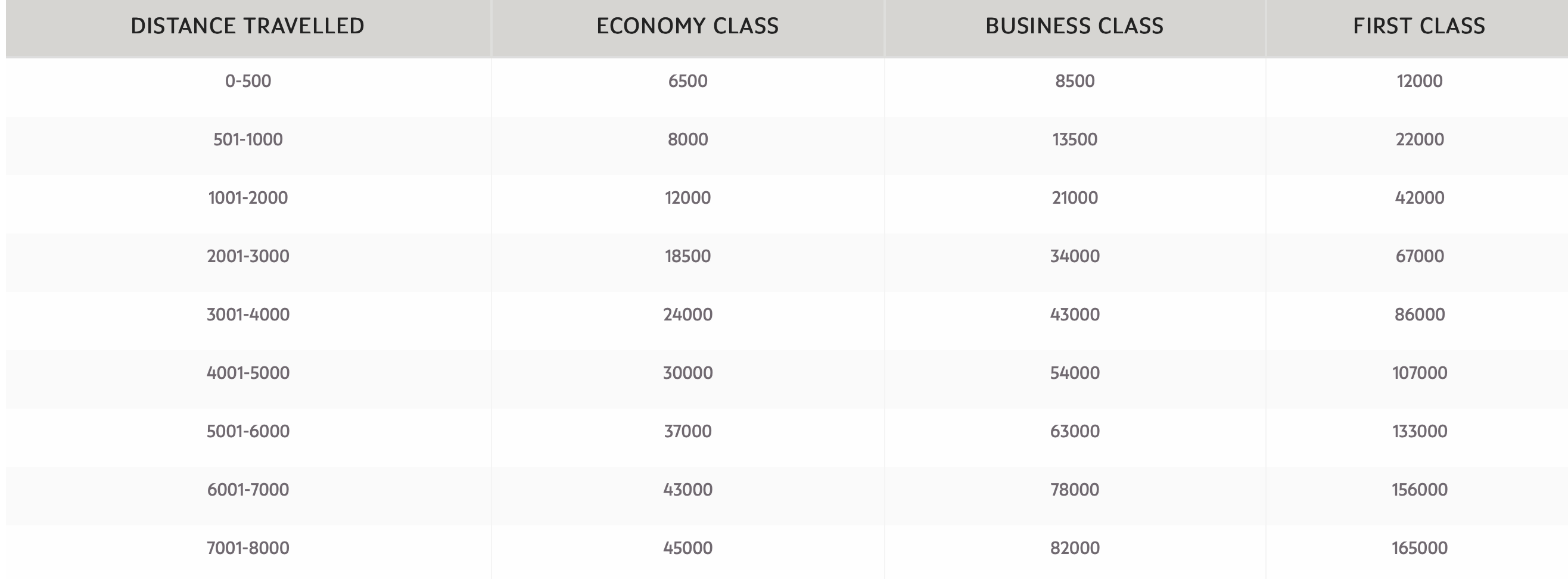Image resolution: width=1568 pixels, height=579 pixels.
Task: Click business class value 63000
Action: 1074,432
